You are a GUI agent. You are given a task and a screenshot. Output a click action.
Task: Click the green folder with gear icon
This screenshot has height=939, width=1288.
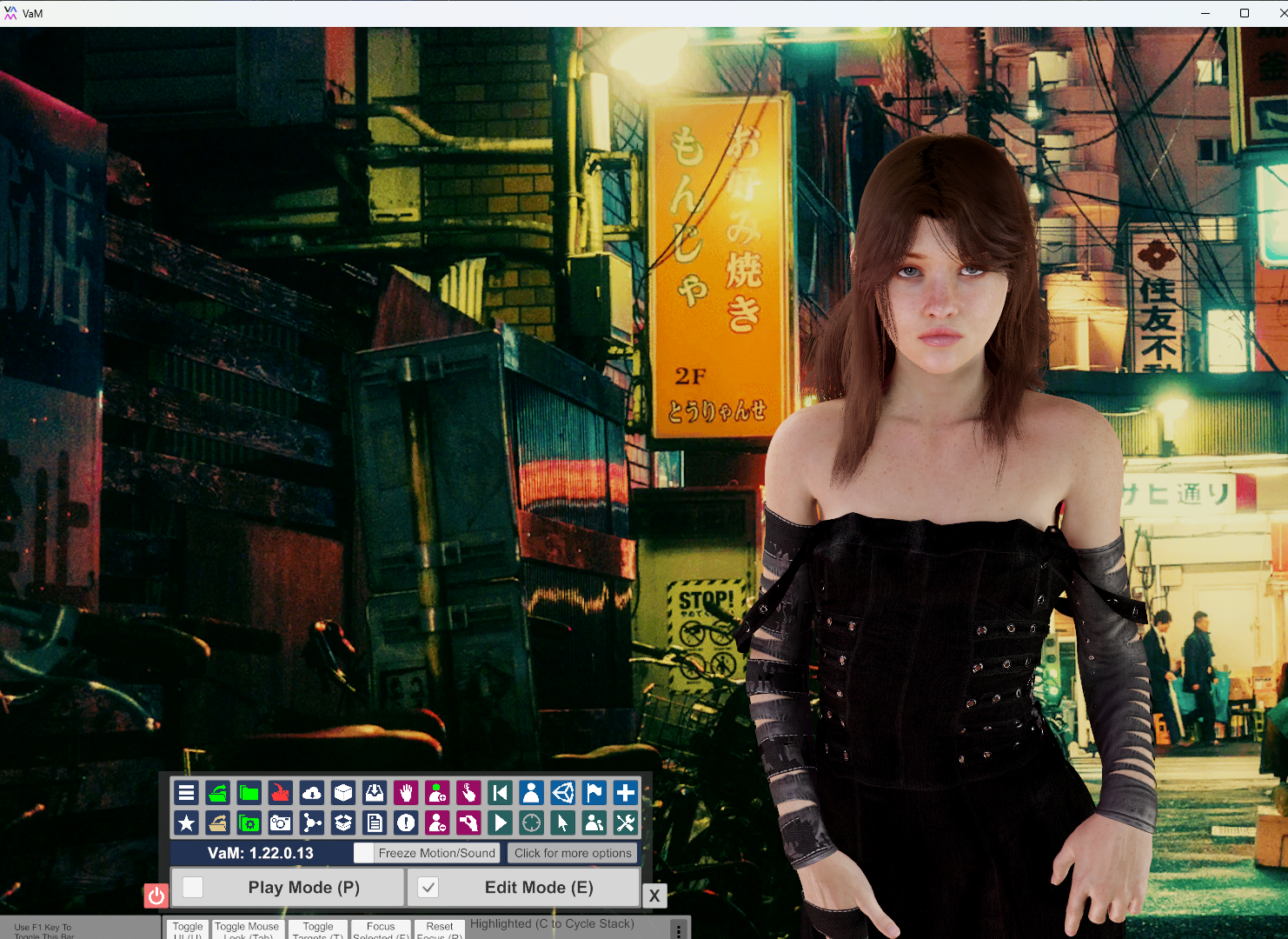(249, 822)
